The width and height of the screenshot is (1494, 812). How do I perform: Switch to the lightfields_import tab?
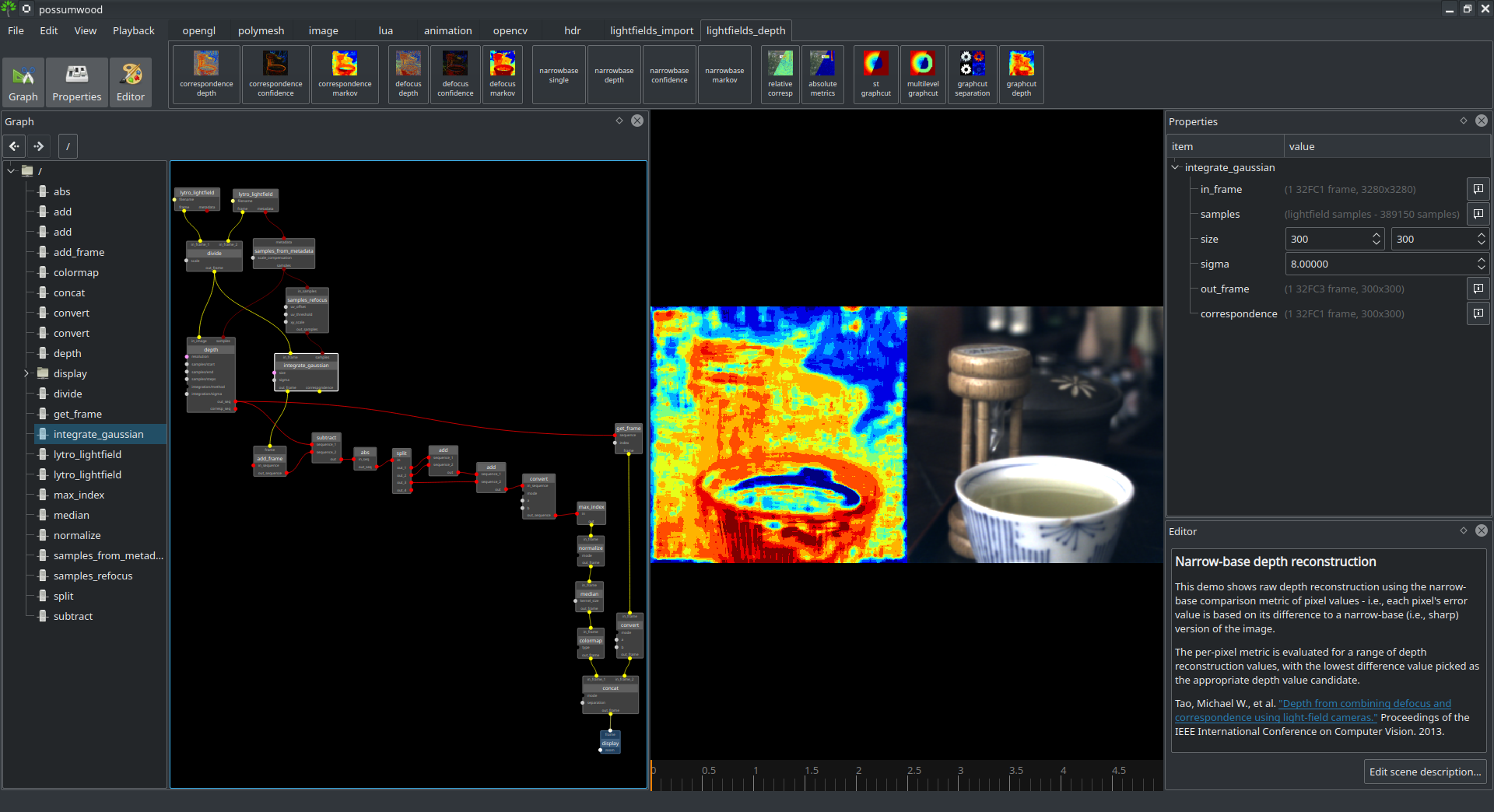tap(651, 30)
